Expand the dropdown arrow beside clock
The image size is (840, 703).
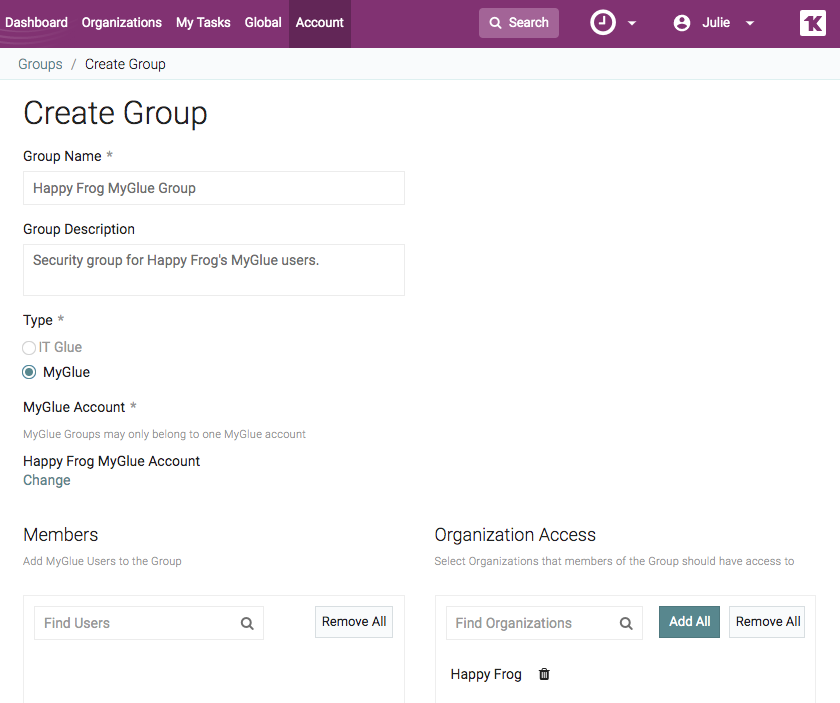click(632, 24)
